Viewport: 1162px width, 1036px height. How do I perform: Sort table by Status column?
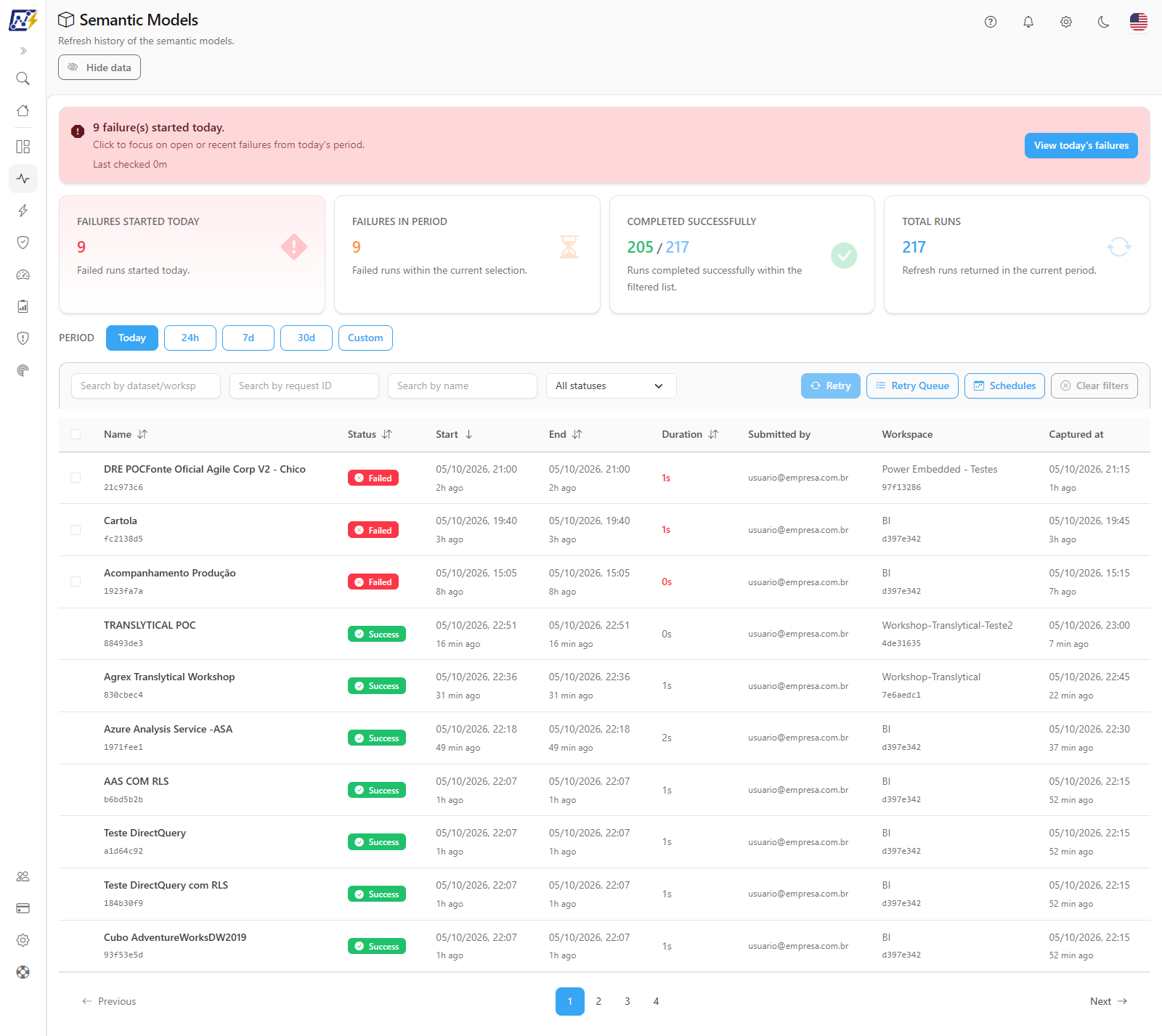[370, 434]
